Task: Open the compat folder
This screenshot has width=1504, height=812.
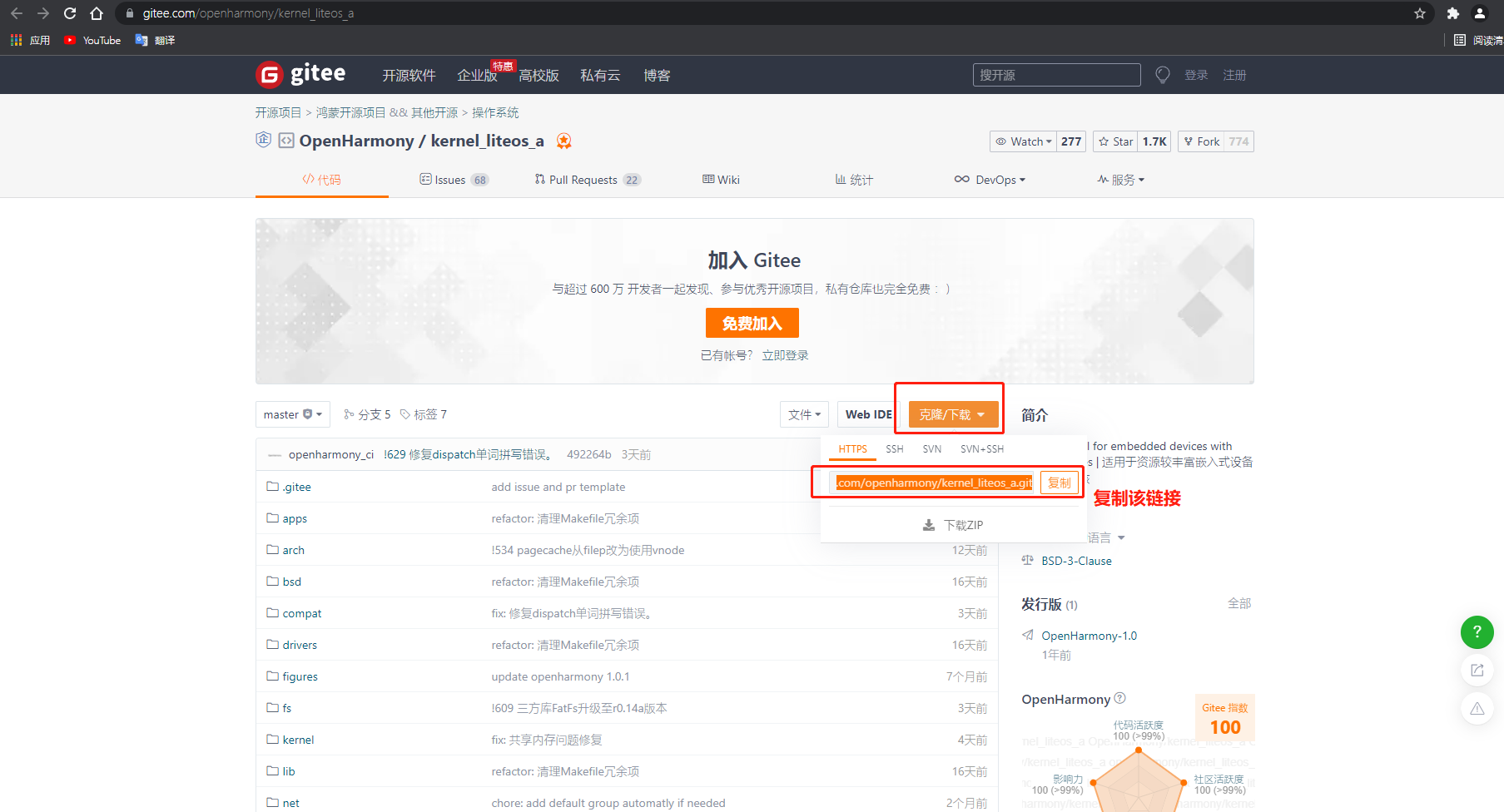Action: 301,613
